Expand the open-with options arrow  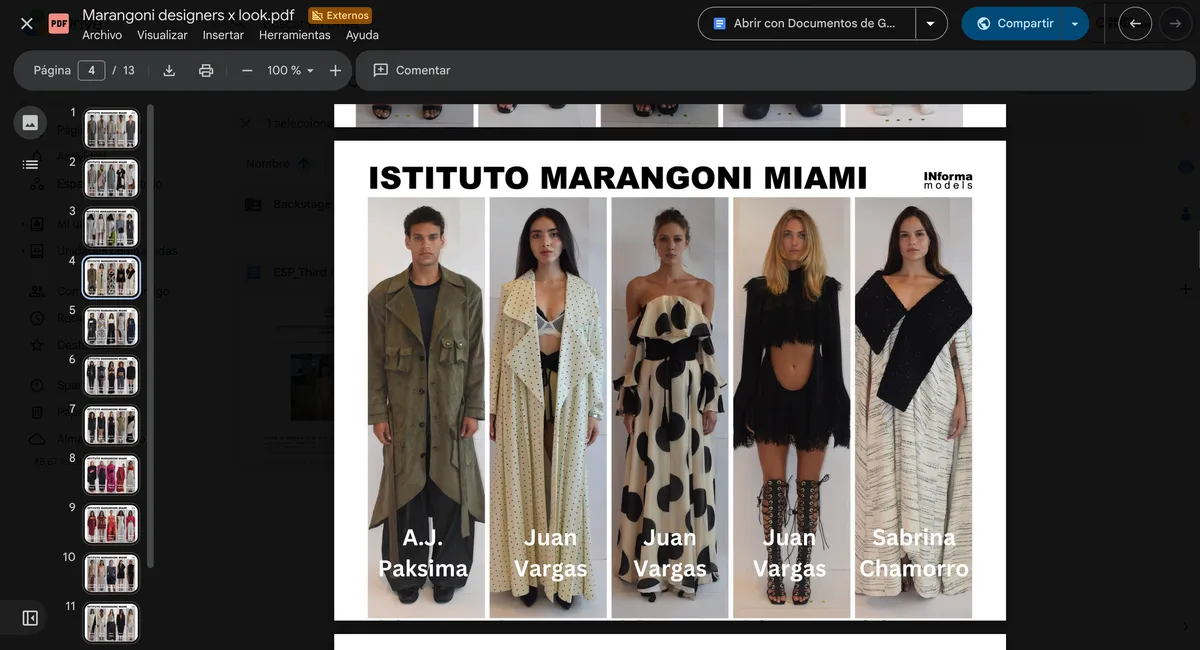point(931,23)
